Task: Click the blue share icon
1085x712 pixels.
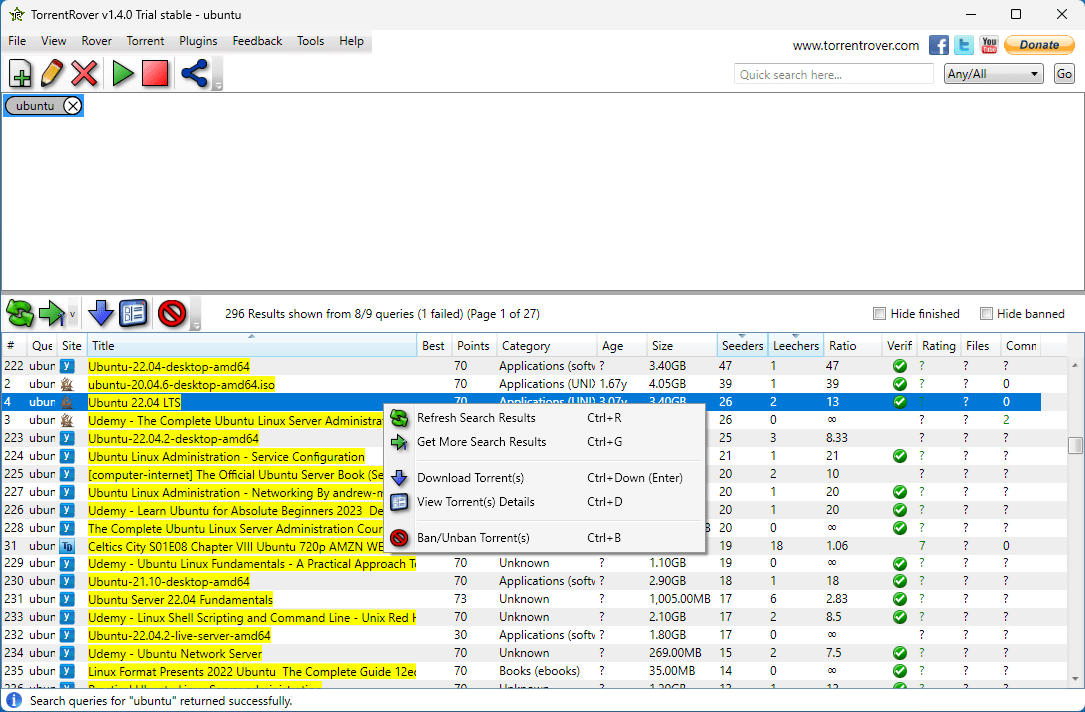Action: 194,73
